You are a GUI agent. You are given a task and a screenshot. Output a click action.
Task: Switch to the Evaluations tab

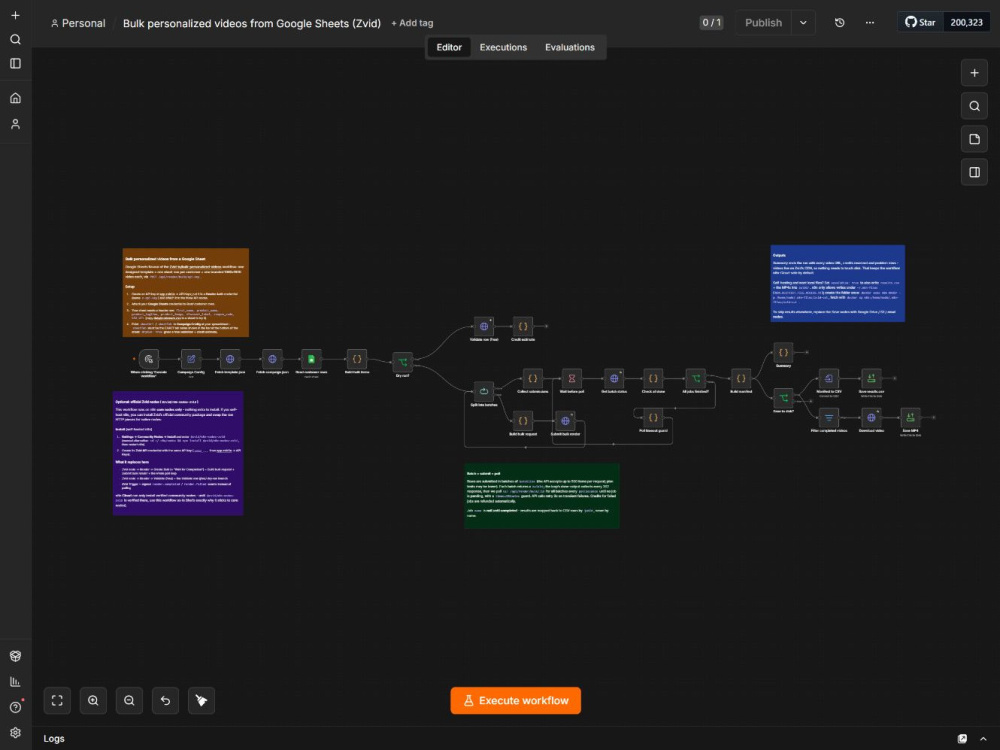[x=570, y=47]
